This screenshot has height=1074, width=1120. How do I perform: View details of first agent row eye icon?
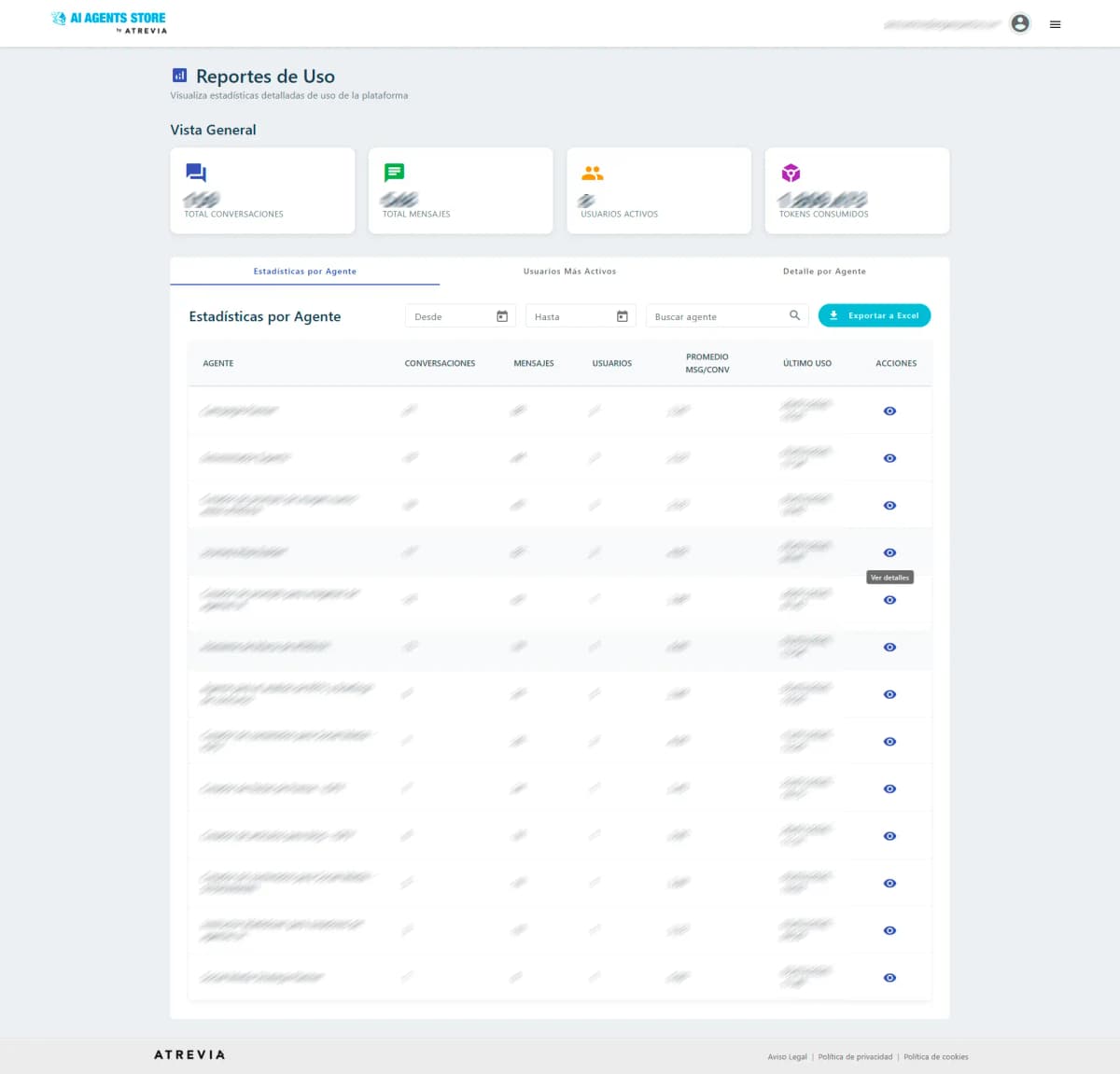click(x=889, y=411)
